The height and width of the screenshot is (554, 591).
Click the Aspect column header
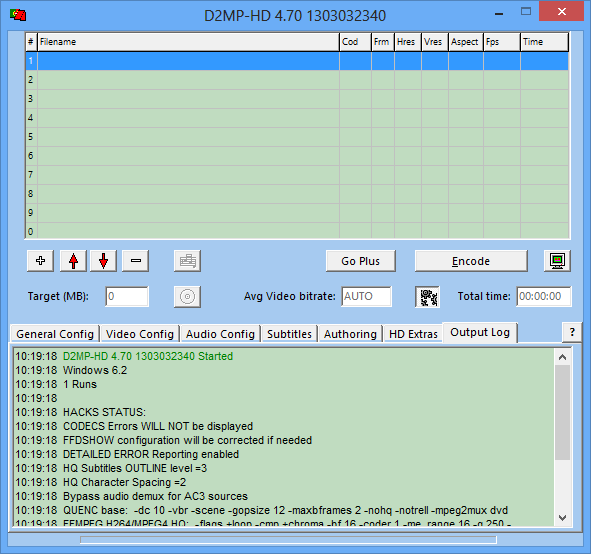click(465, 42)
